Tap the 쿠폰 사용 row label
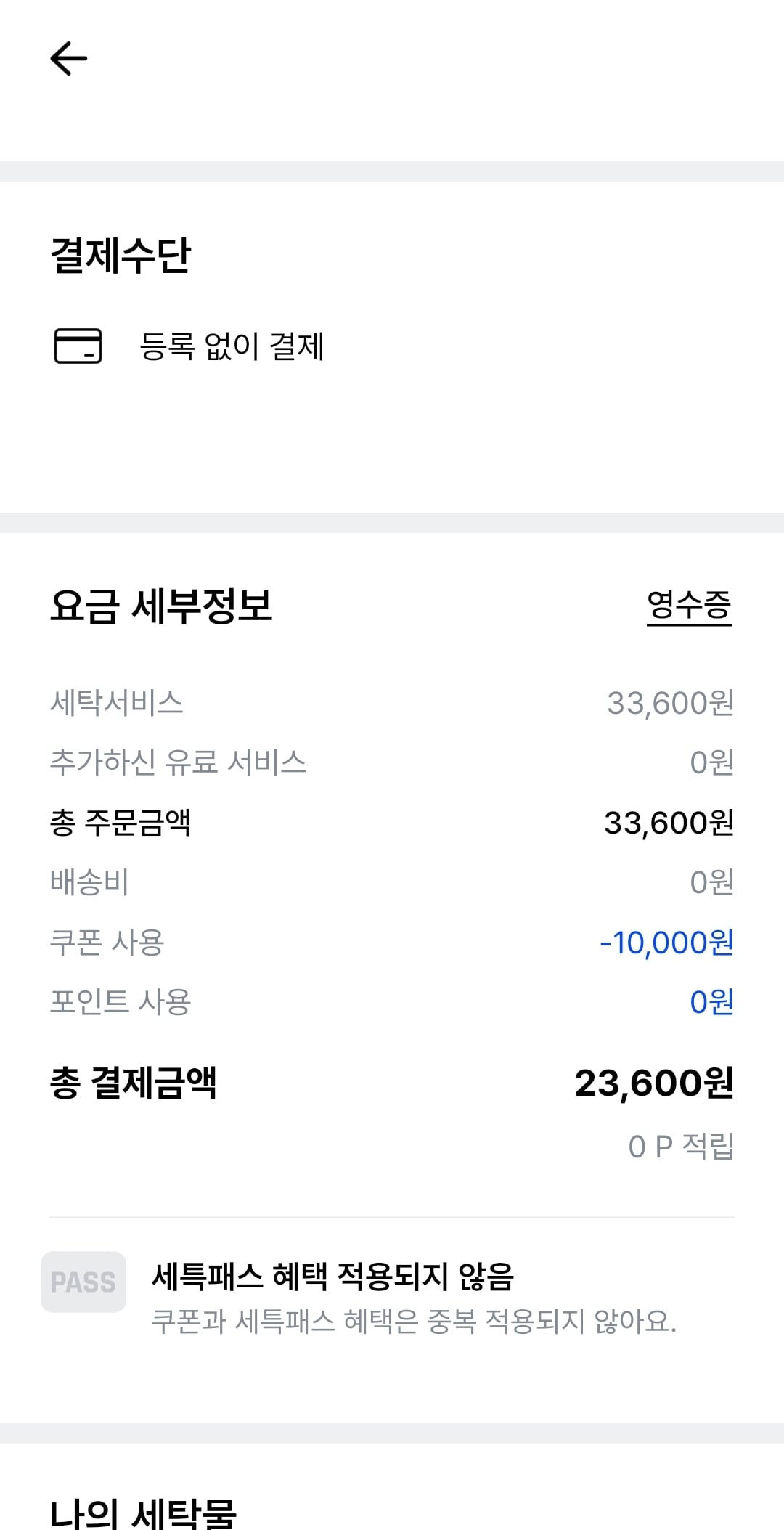 107,942
